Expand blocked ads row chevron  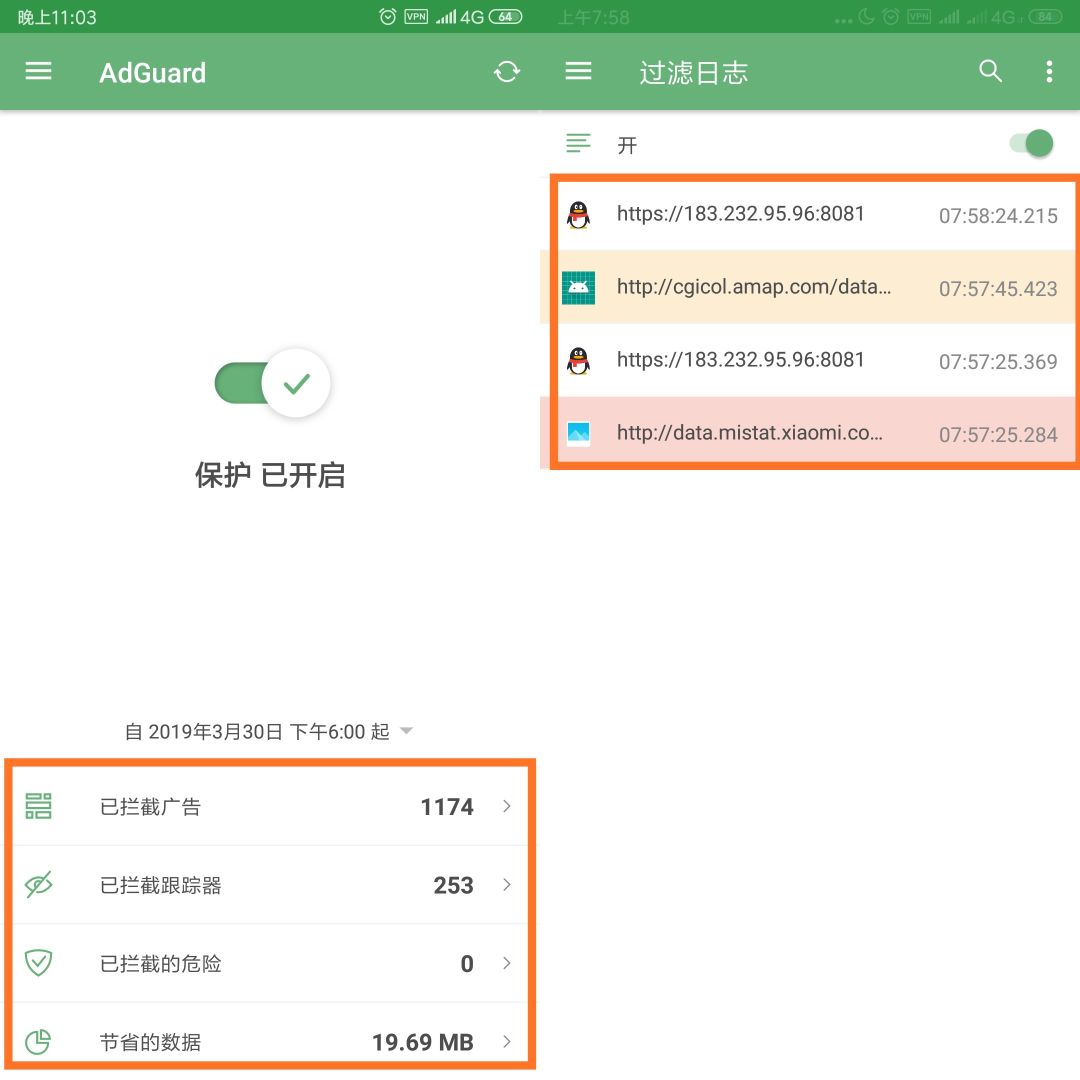507,806
